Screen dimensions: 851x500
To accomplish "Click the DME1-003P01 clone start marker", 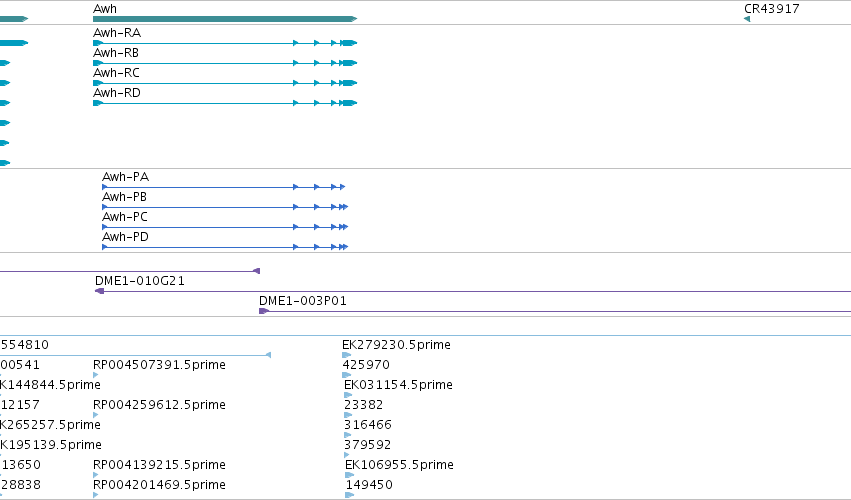I will coord(264,311).
